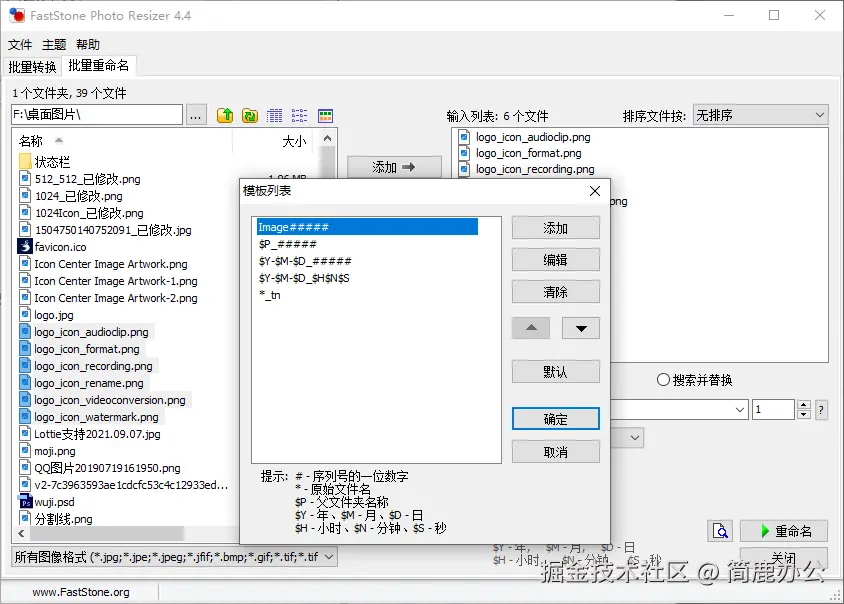
Task: Click the browse folder ... button
Action: (196, 115)
